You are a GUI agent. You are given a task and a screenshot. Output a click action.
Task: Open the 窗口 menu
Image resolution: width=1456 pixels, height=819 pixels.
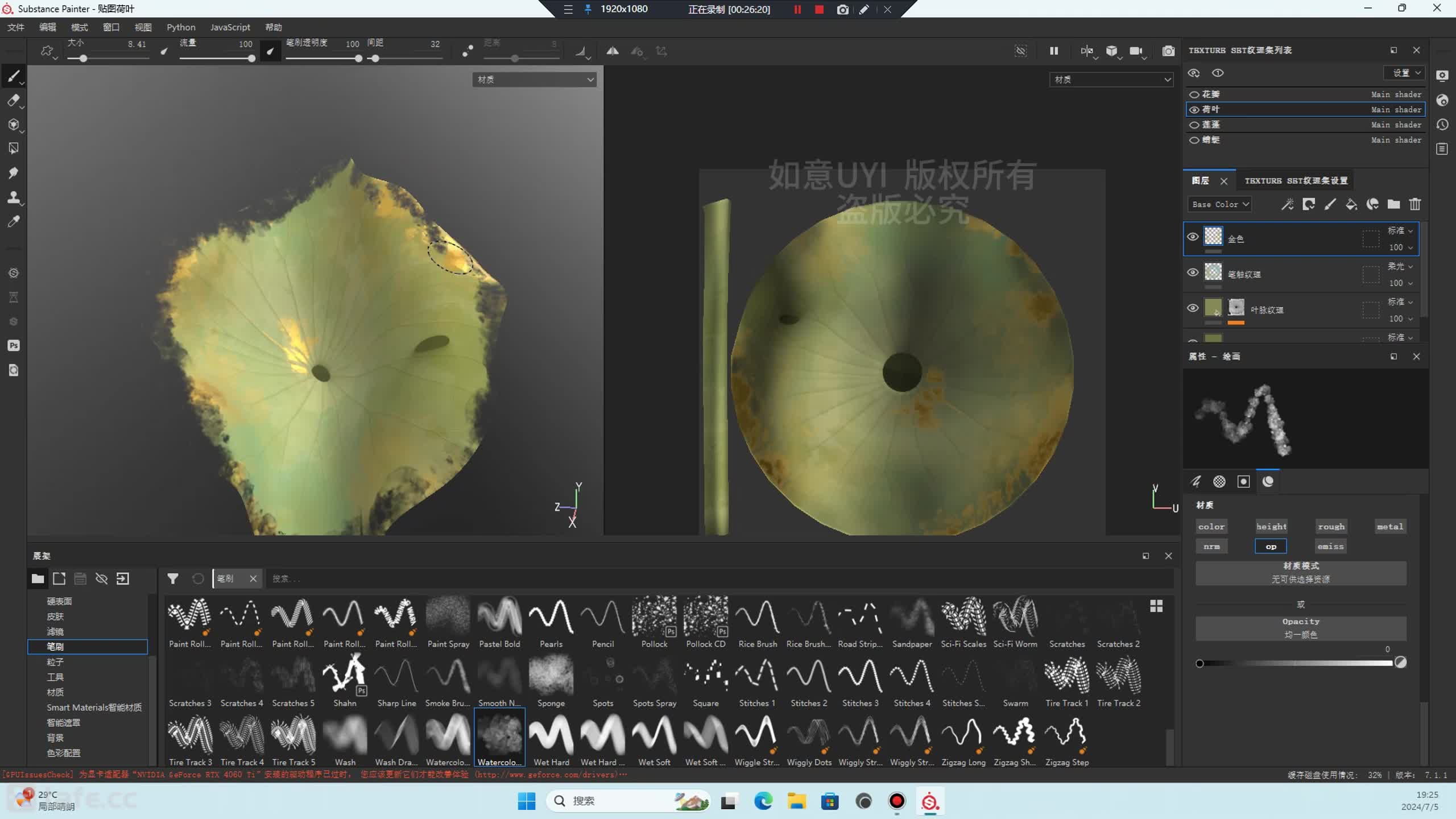[x=111, y=27]
